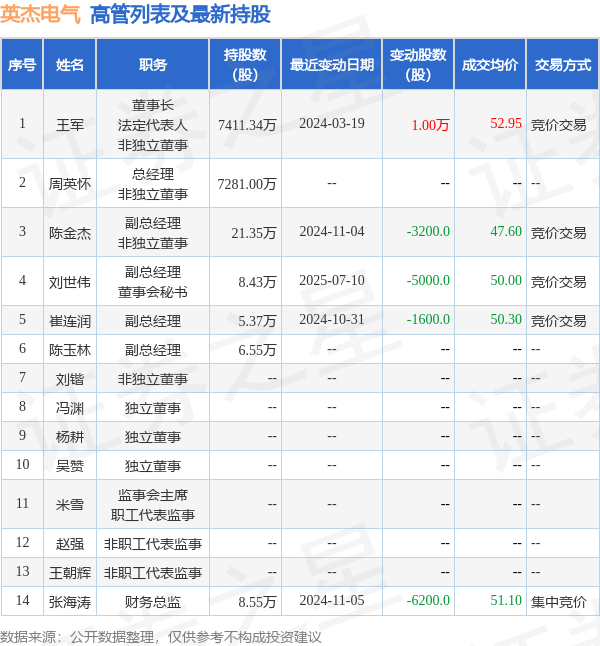Select the name 周英怀 in row 2

[70, 183]
